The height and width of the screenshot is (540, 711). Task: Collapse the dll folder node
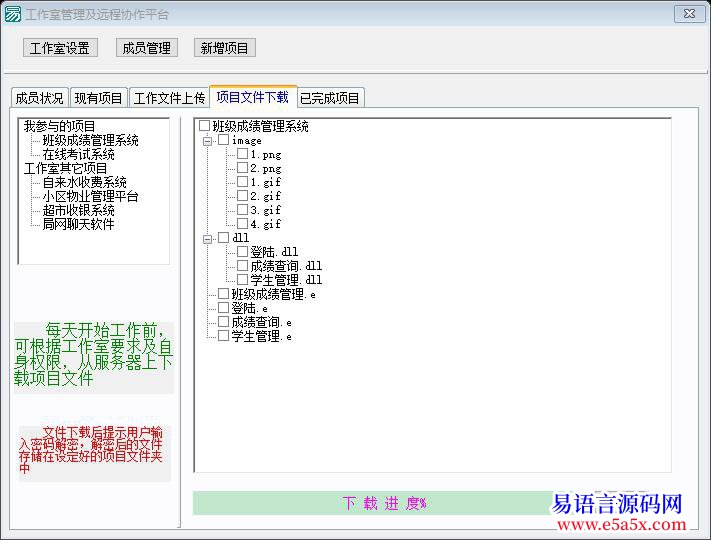[x=208, y=239]
